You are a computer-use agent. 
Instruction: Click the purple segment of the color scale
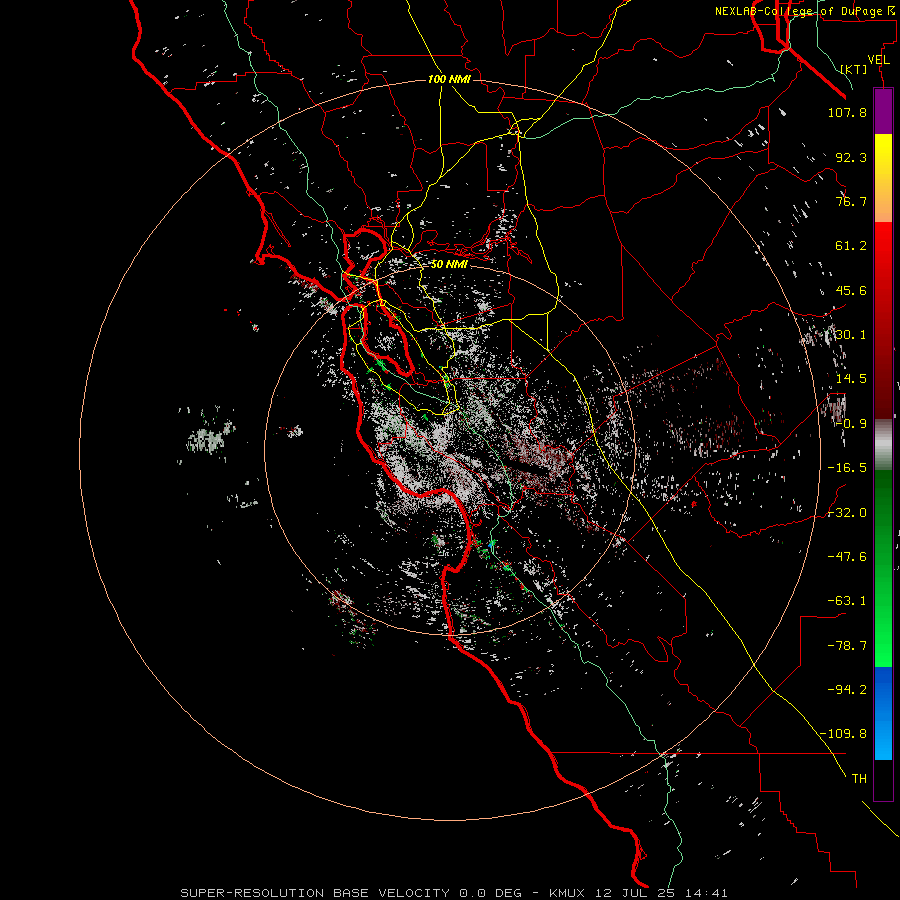tap(883, 111)
